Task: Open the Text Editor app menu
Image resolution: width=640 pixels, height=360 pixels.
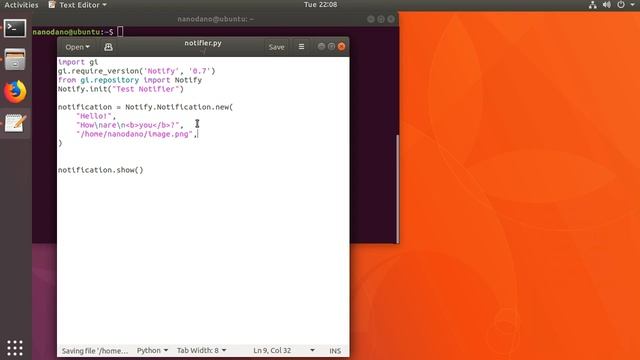Action: click(x=77, y=5)
